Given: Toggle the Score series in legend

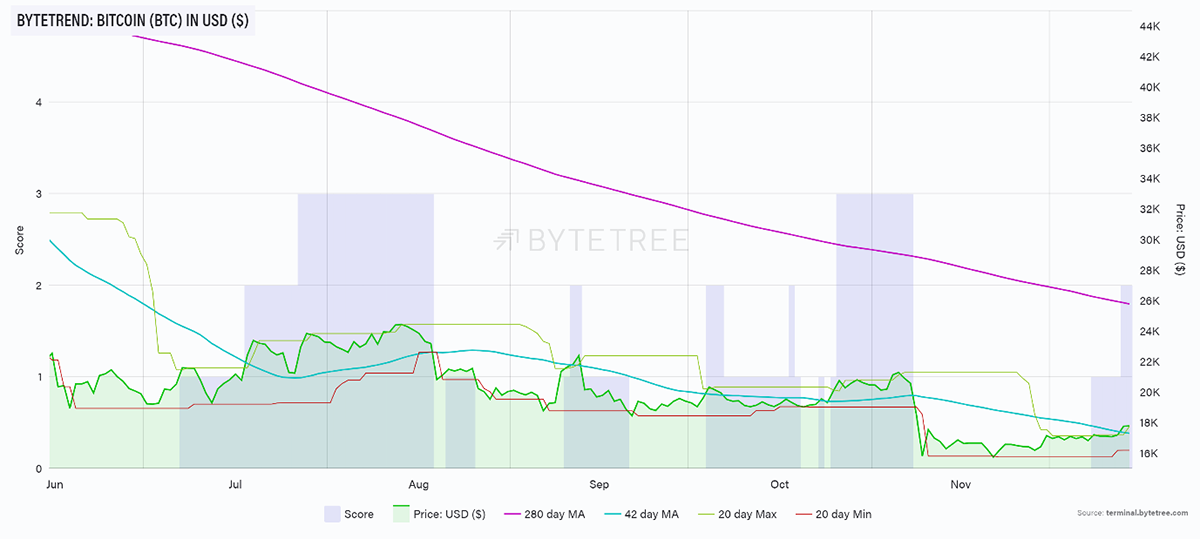Looking at the screenshot, I should click(x=349, y=514).
